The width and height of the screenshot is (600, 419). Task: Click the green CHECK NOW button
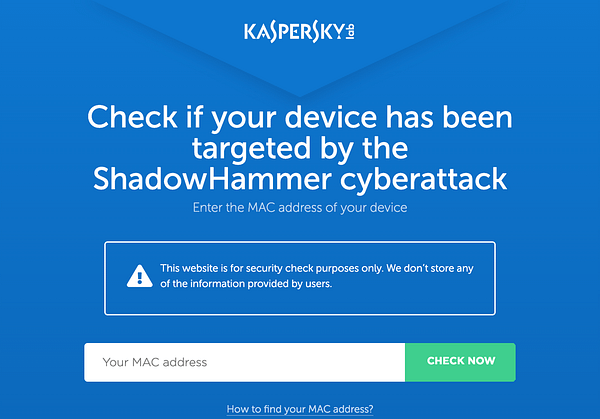[x=460, y=362]
